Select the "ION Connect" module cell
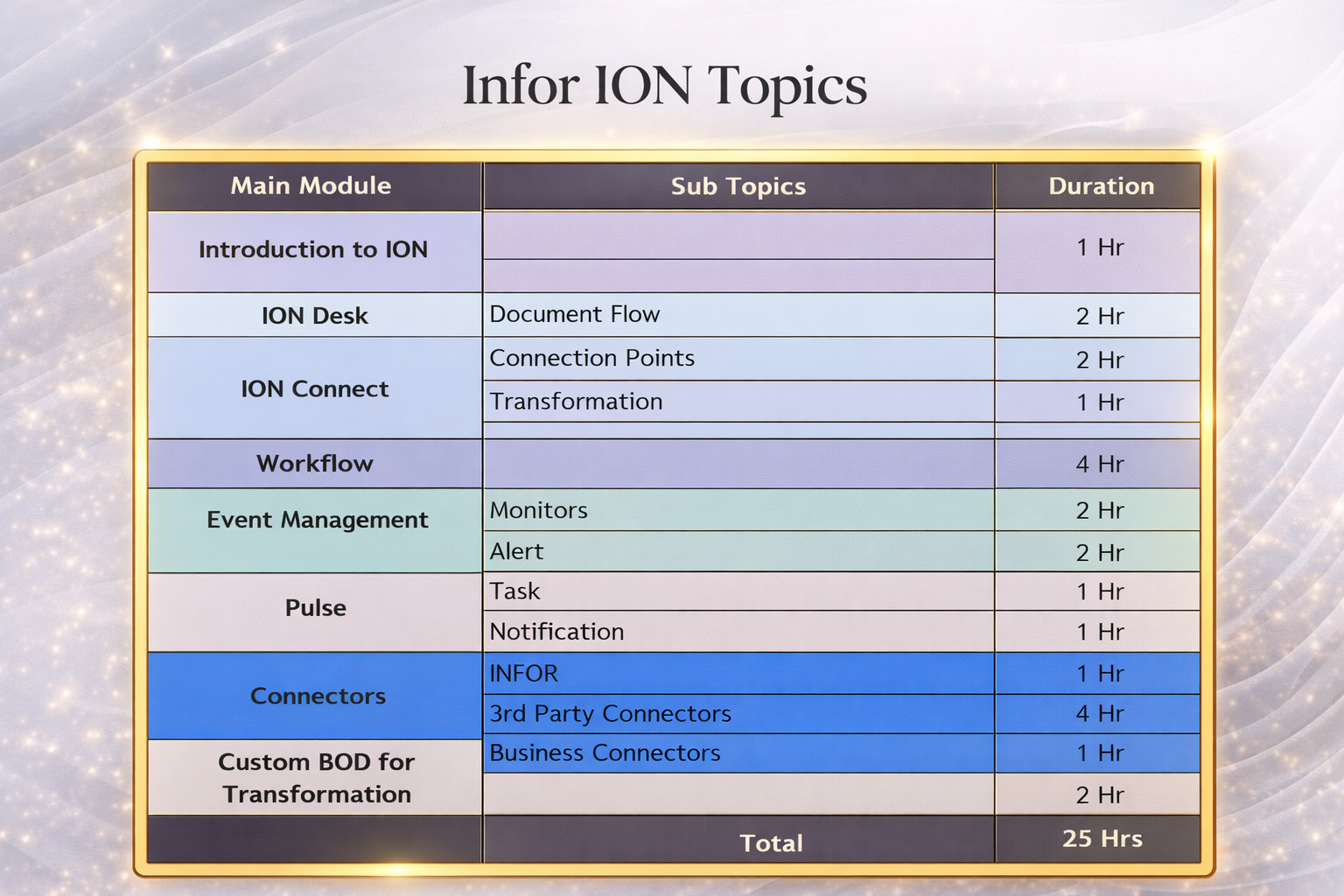The image size is (1344, 896). (315, 388)
